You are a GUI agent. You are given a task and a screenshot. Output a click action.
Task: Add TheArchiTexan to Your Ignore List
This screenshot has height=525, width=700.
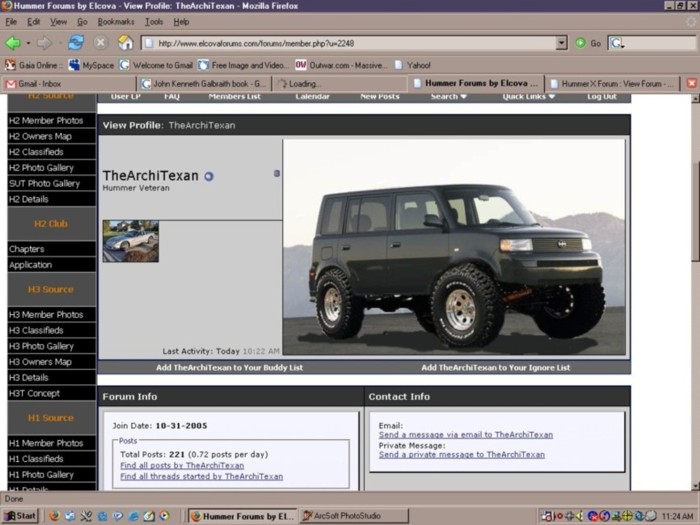click(496, 368)
